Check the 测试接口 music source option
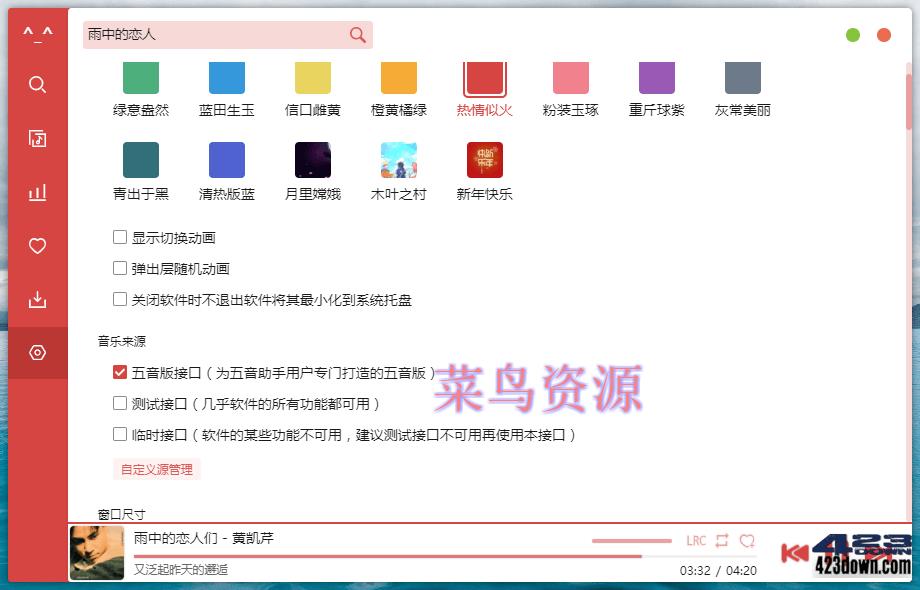This screenshot has width=920, height=590. 120,404
